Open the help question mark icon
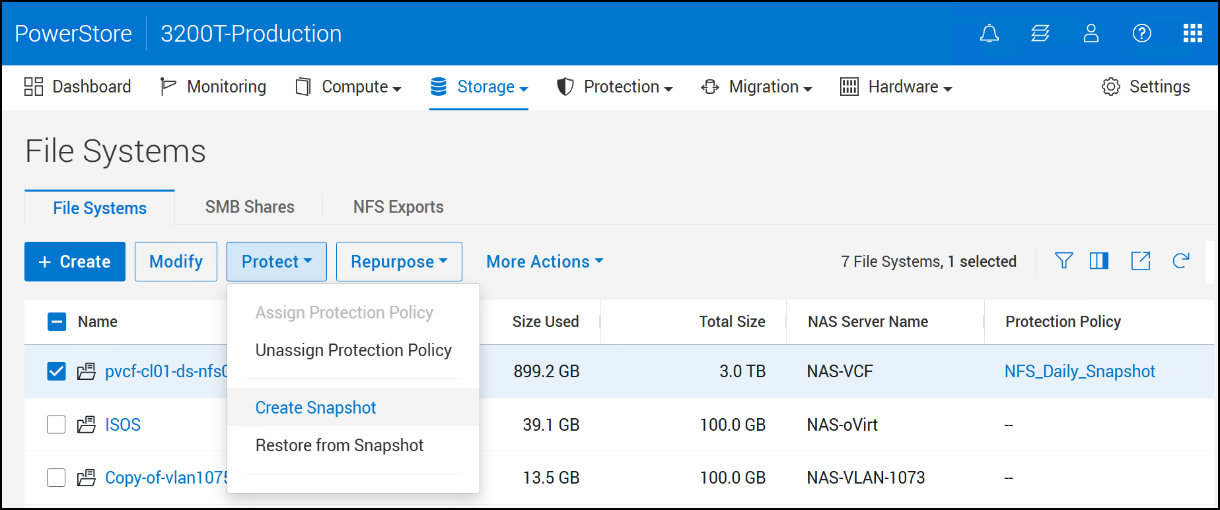This screenshot has width=1220, height=510. pyautogui.click(x=1142, y=34)
